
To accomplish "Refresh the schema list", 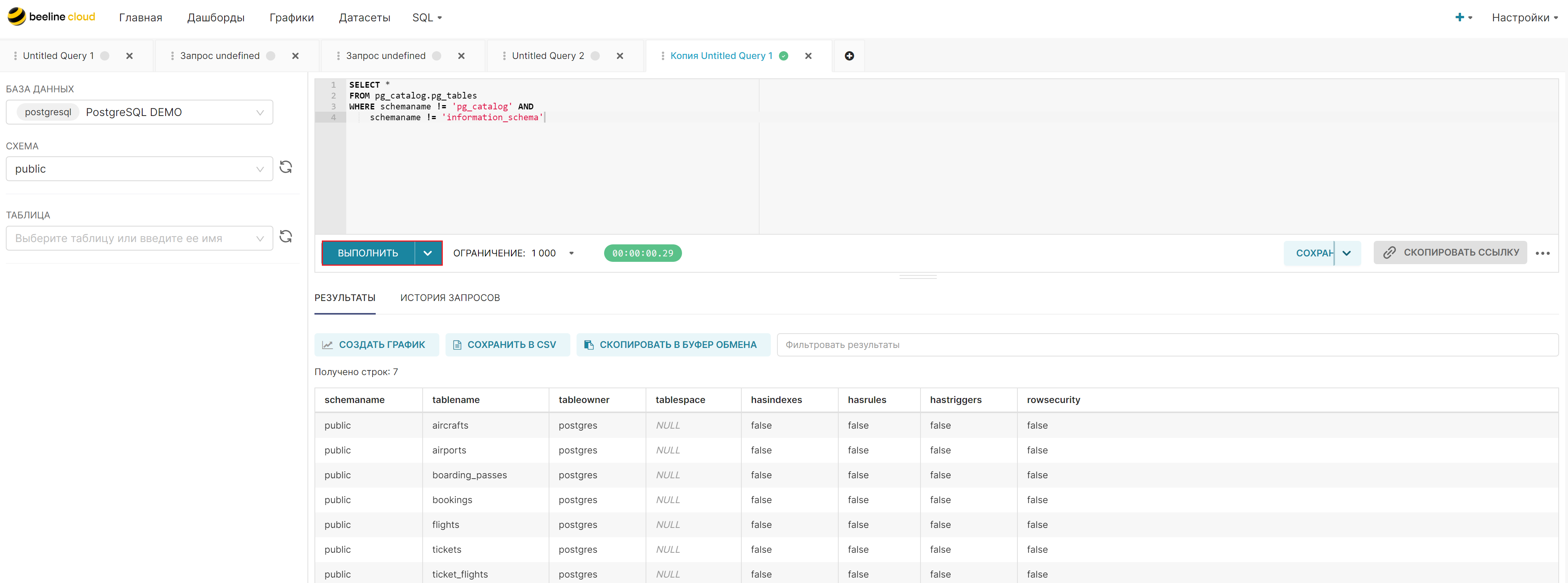I will coord(285,167).
